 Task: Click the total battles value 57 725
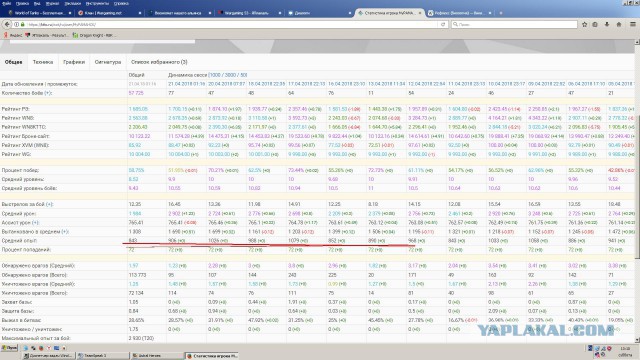[136, 93]
